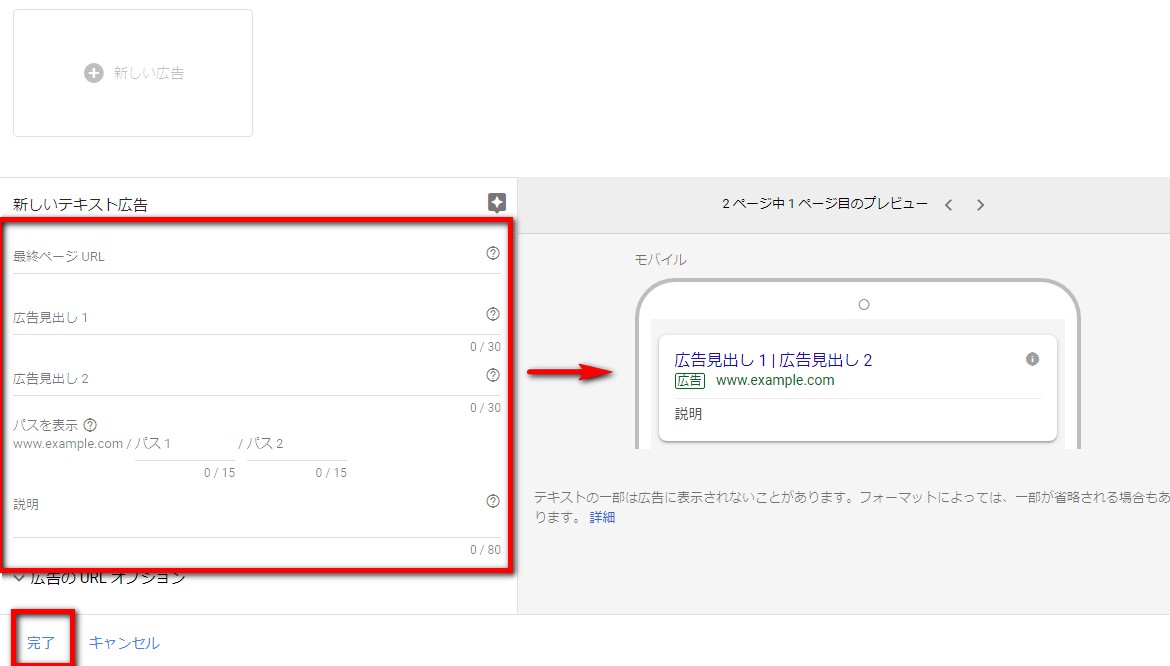Click help icon beside 広告見出し 2
This screenshot has width=1170, height=666.
(492, 376)
